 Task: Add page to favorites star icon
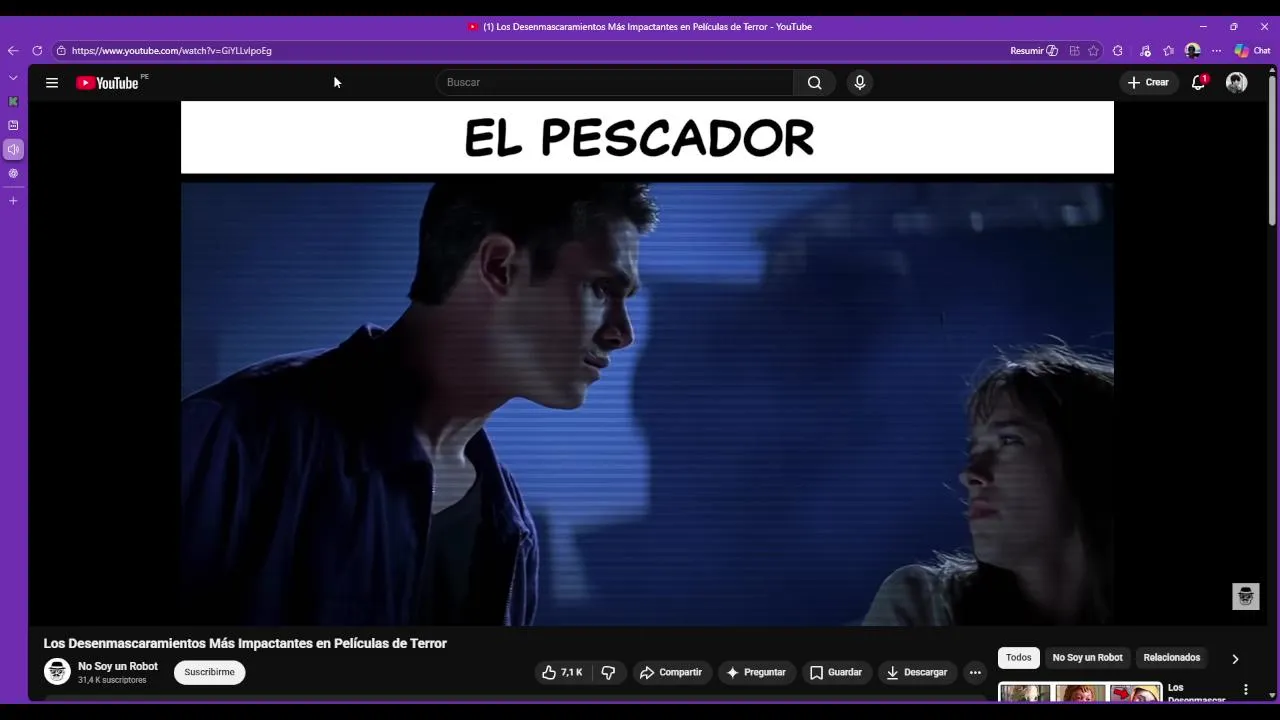click(1094, 51)
